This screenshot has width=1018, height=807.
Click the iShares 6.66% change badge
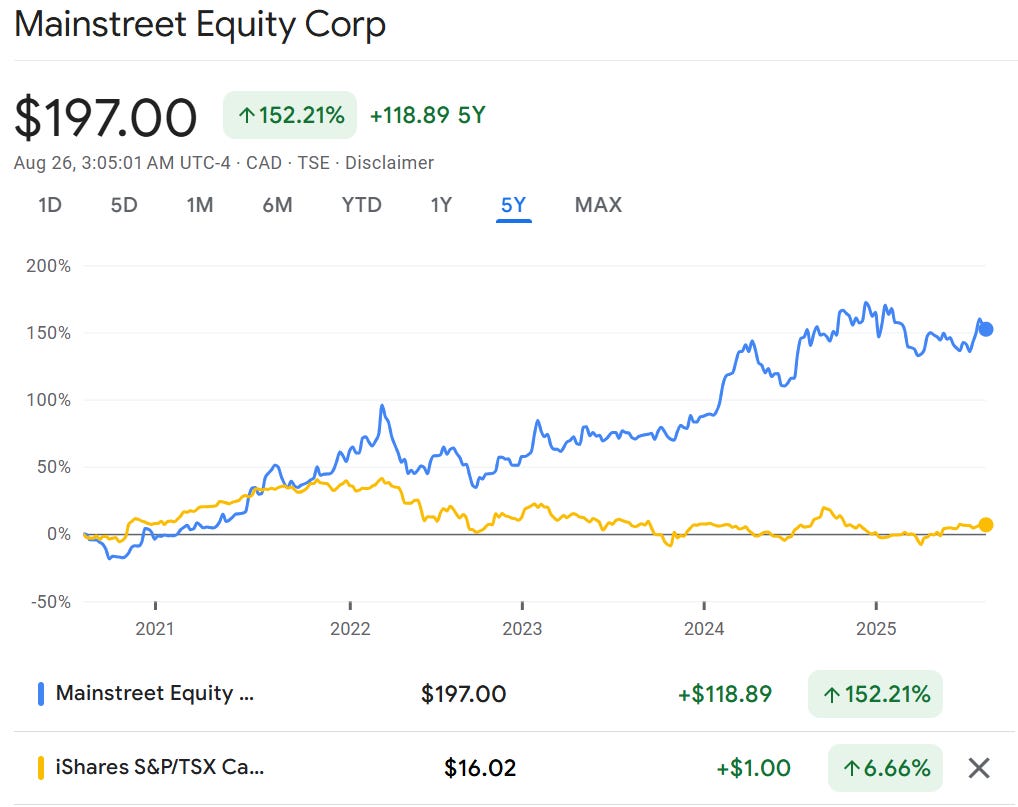[x=886, y=768]
